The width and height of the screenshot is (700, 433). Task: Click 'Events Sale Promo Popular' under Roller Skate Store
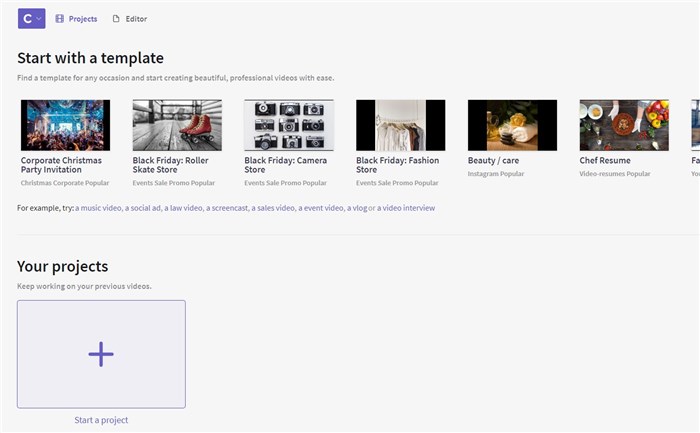point(174,183)
